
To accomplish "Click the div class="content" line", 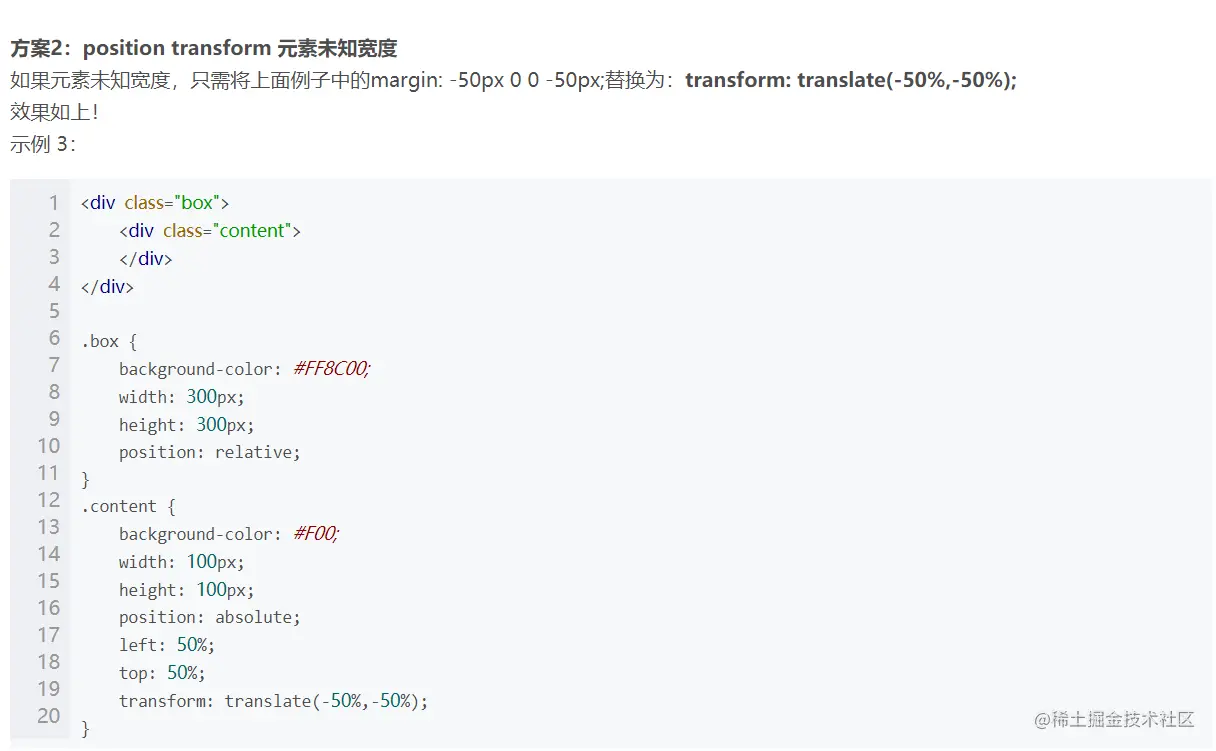I will [210, 231].
